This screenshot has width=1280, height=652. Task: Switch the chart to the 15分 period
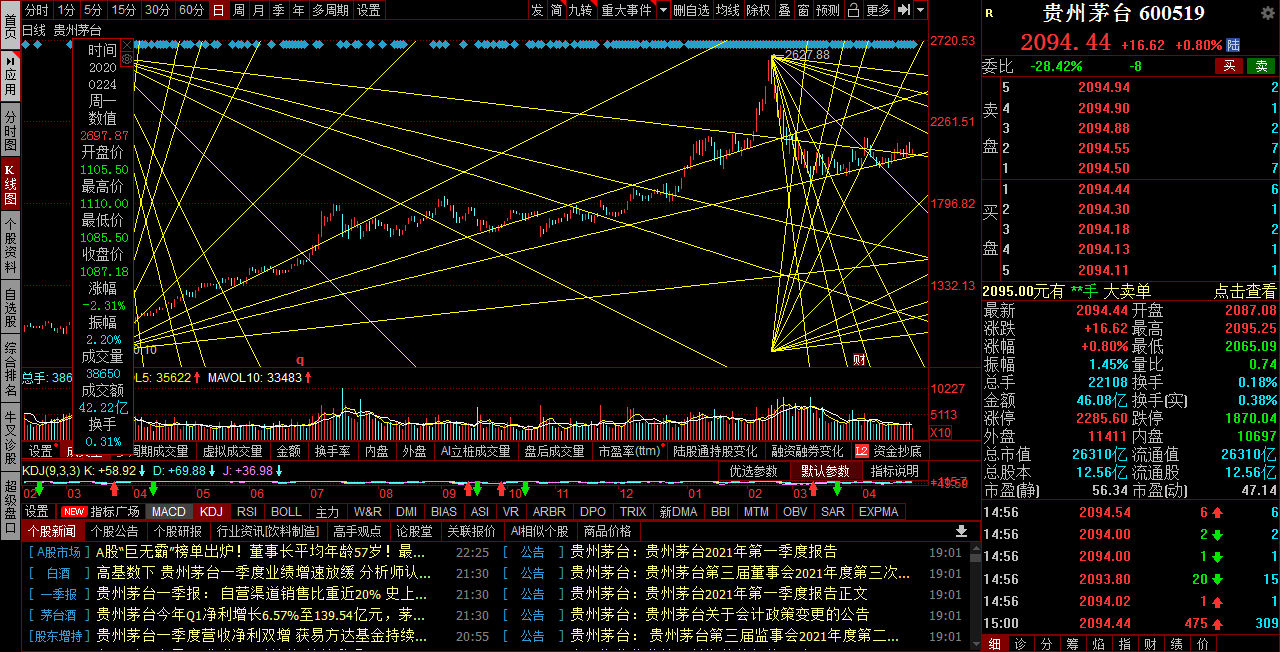[x=124, y=10]
